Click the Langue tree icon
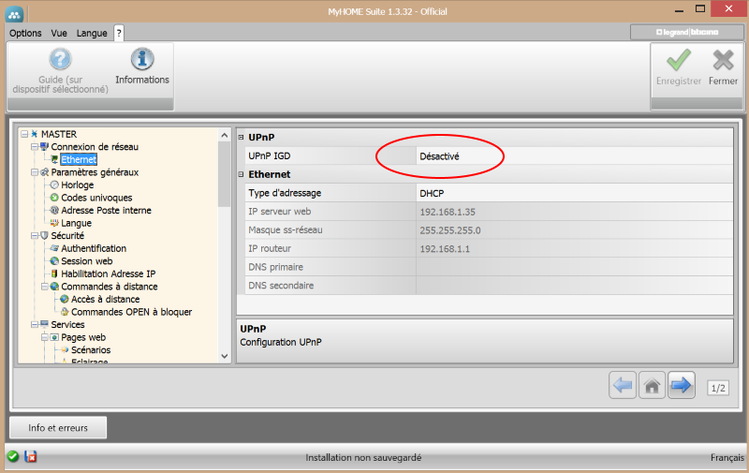 pyautogui.click(x=54, y=223)
